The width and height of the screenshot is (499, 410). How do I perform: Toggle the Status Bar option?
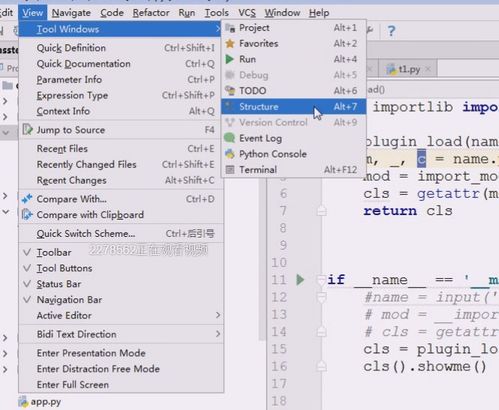pos(121,284)
